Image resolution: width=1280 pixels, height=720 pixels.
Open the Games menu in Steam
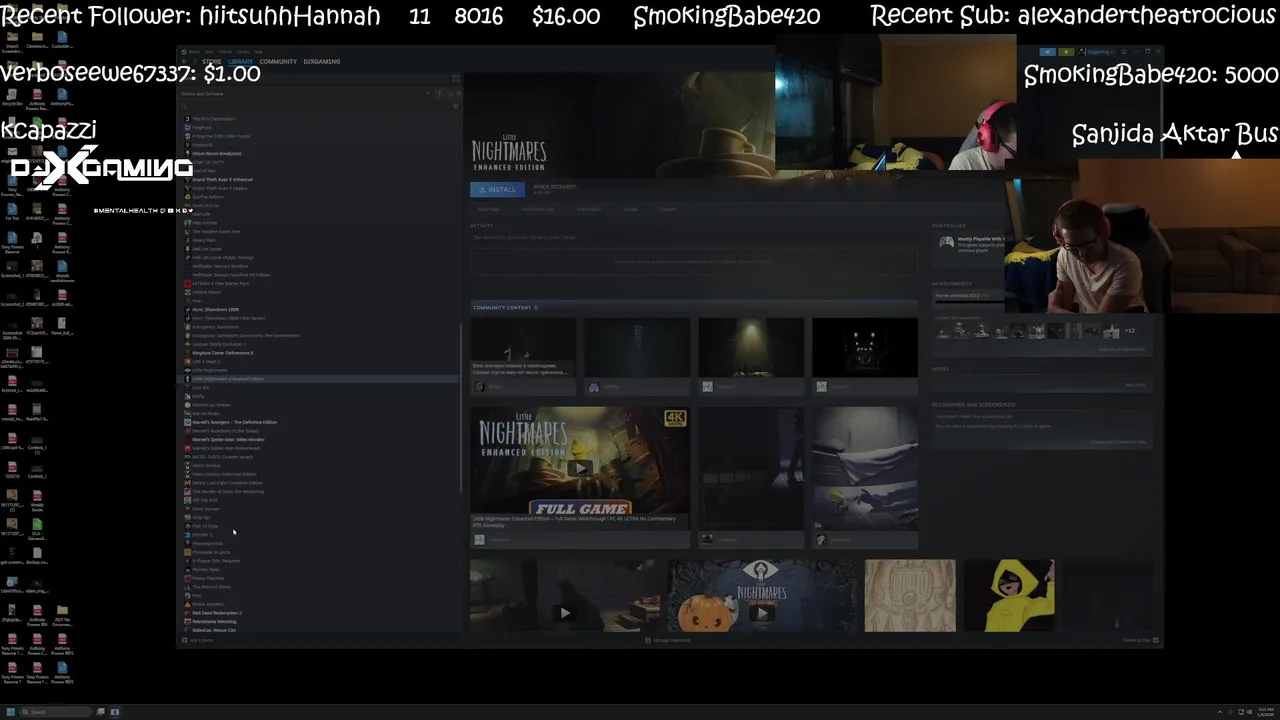click(x=243, y=51)
